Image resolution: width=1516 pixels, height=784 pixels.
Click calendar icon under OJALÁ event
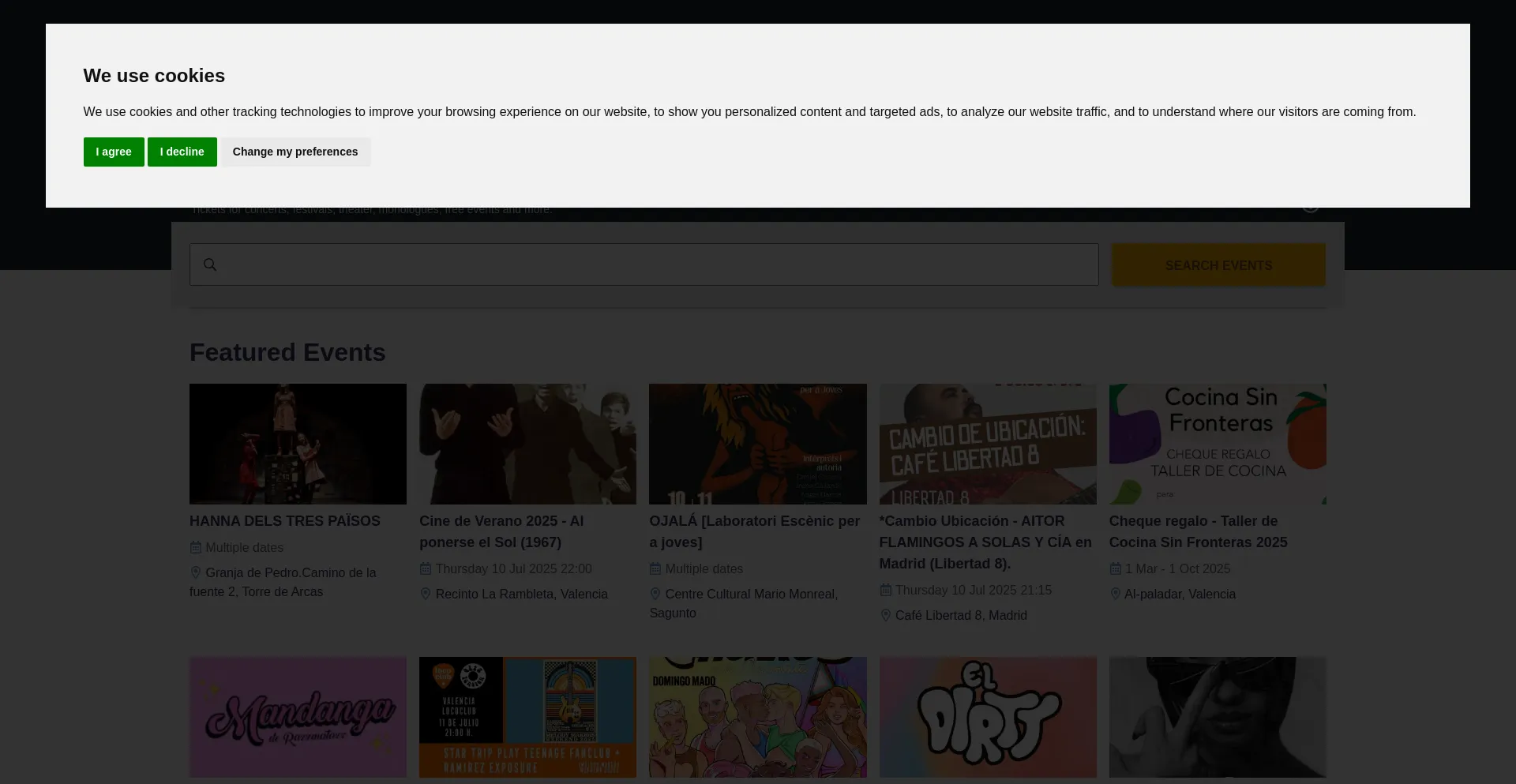tap(655, 568)
